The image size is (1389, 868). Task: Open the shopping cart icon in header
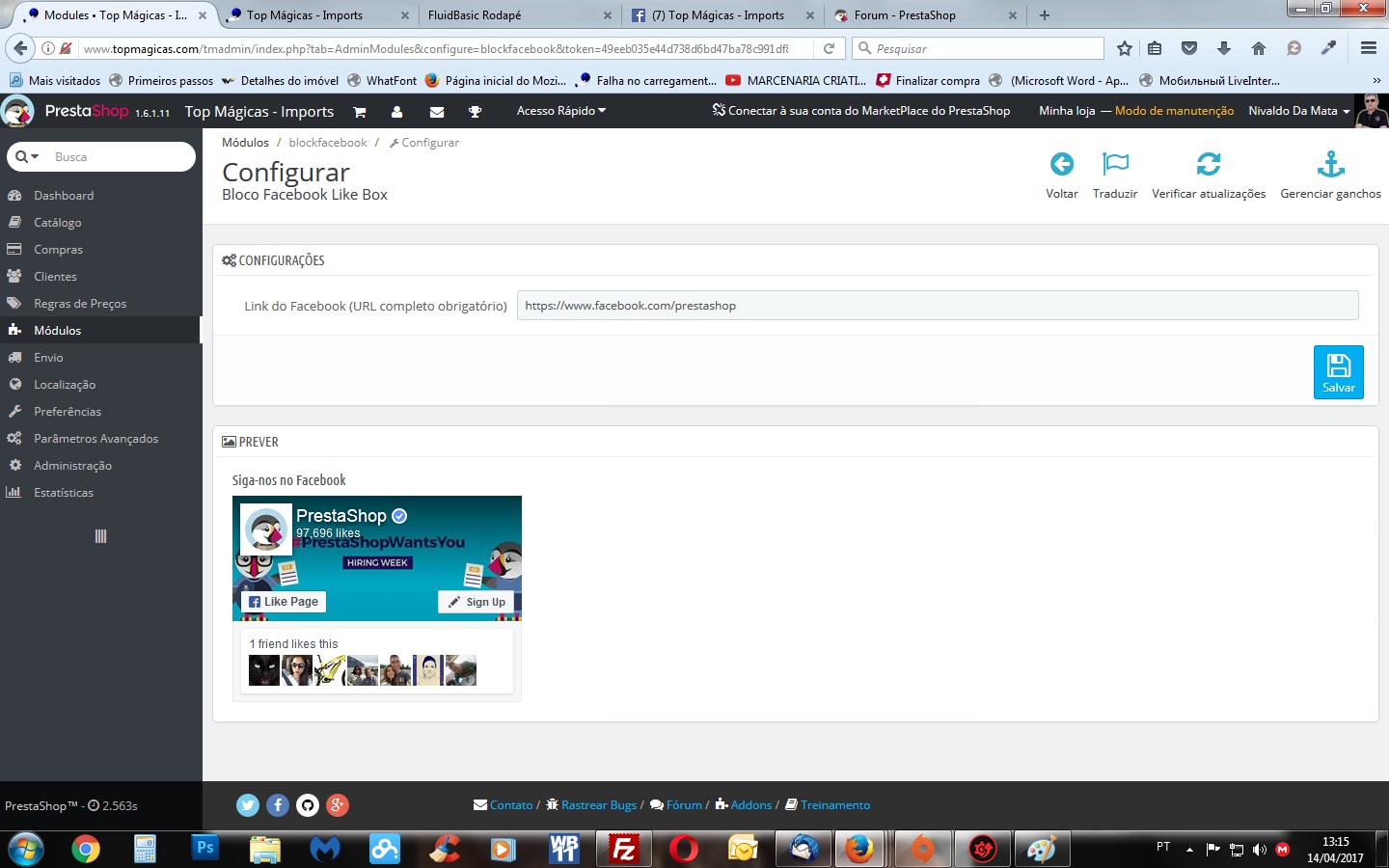pos(360,112)
